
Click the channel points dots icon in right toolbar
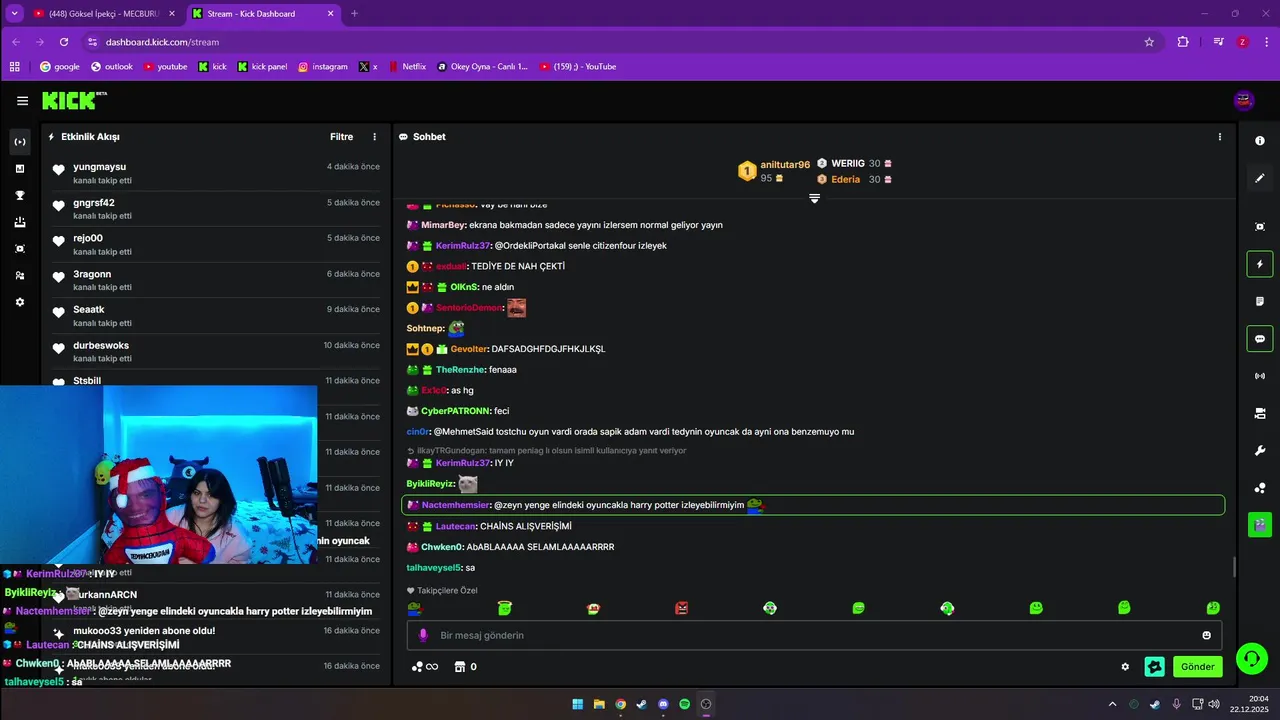[1260, 487]
